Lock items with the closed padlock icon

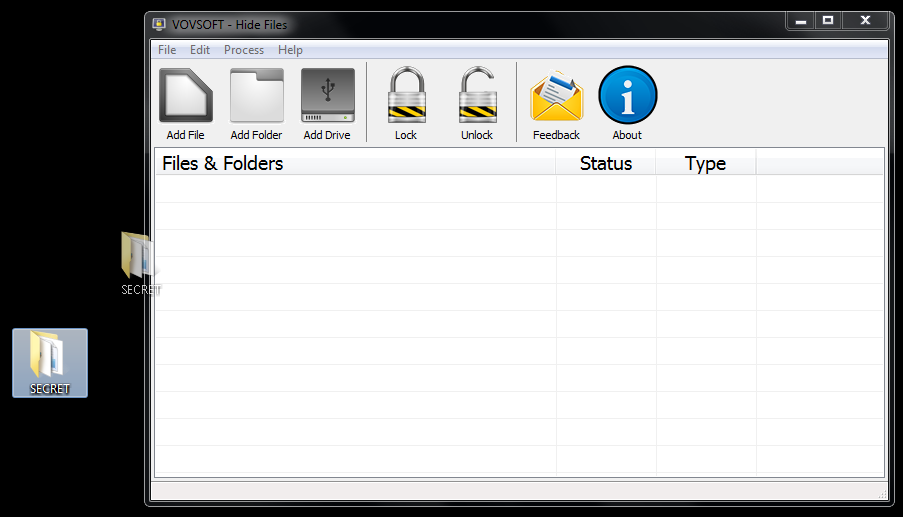click(x=406, y=97)
